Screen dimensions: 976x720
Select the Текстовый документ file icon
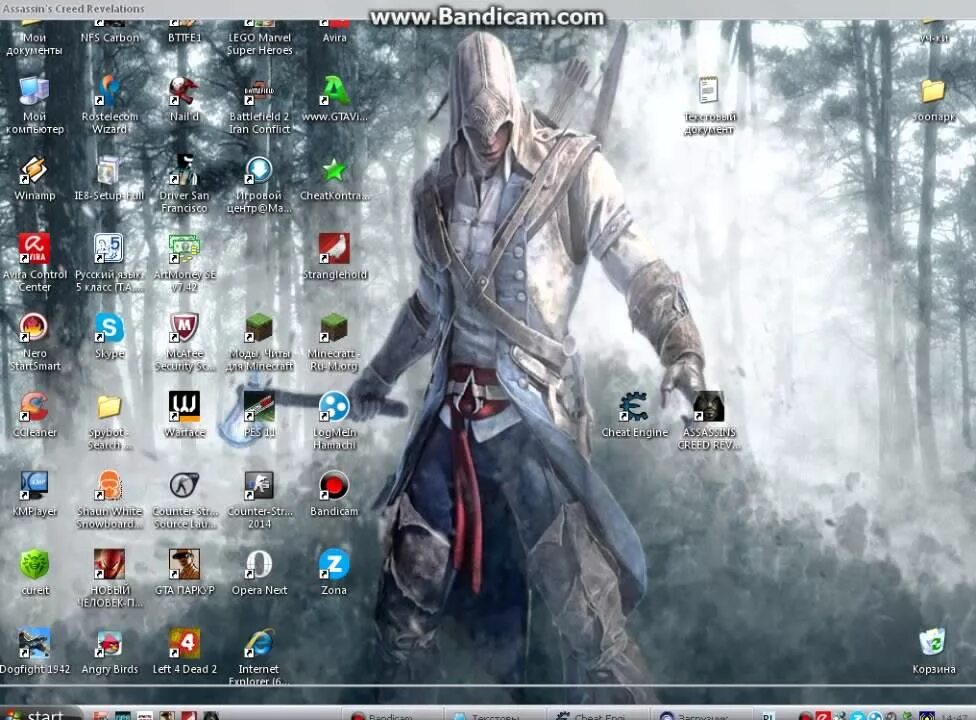[708, 91]
